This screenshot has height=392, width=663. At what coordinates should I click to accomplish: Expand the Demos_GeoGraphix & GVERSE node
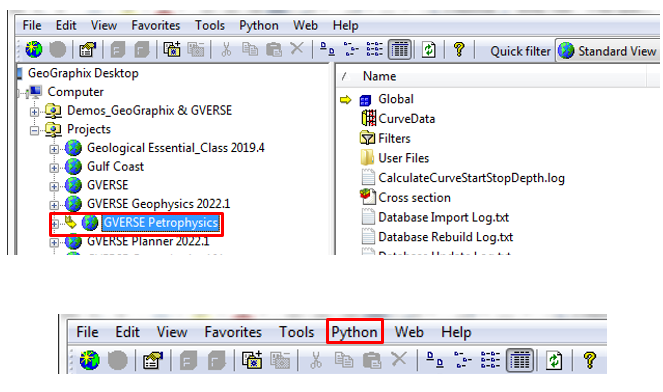coord(34,112)
